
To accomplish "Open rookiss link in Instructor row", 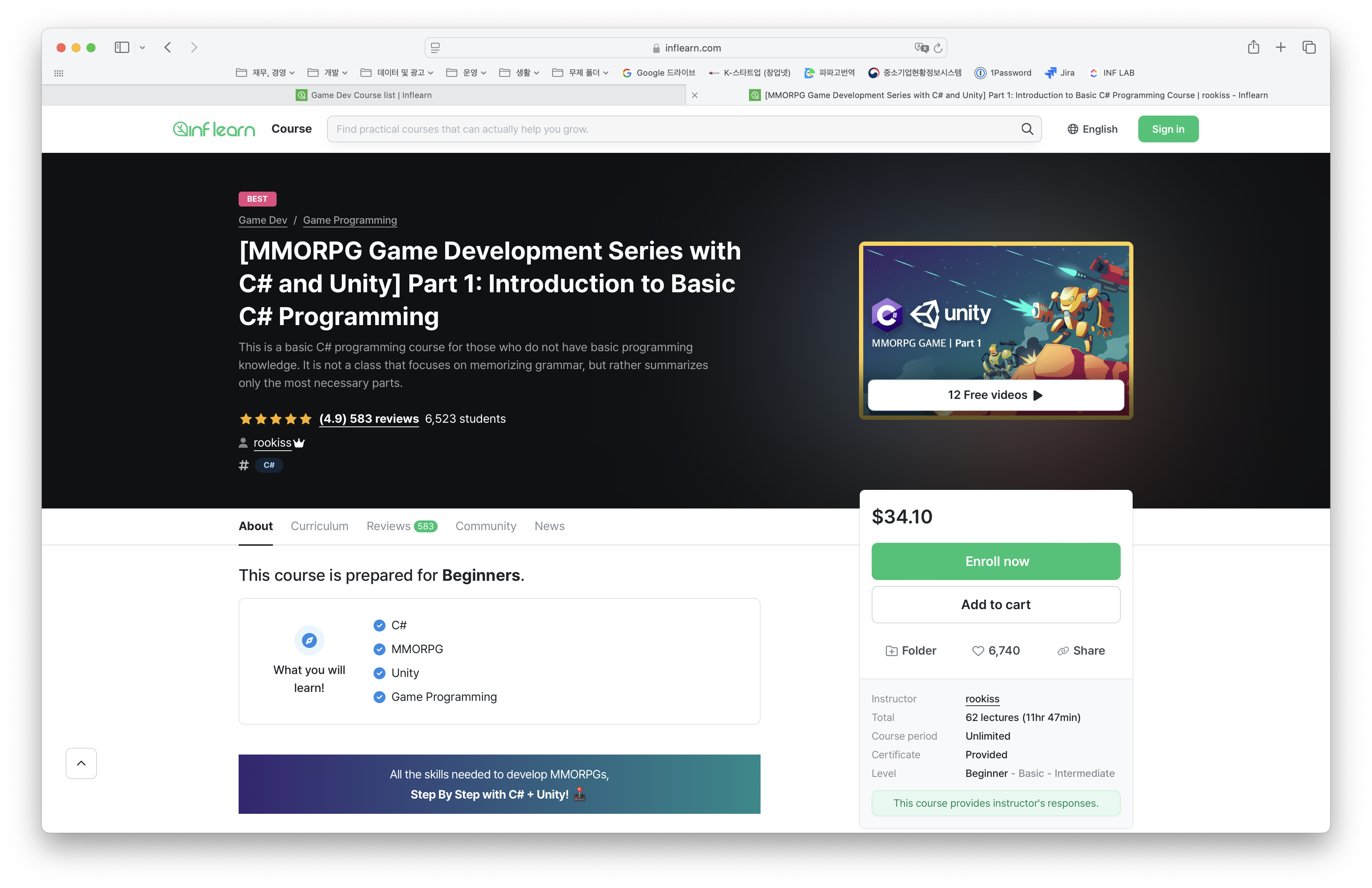I will click(x=982, y=698).
